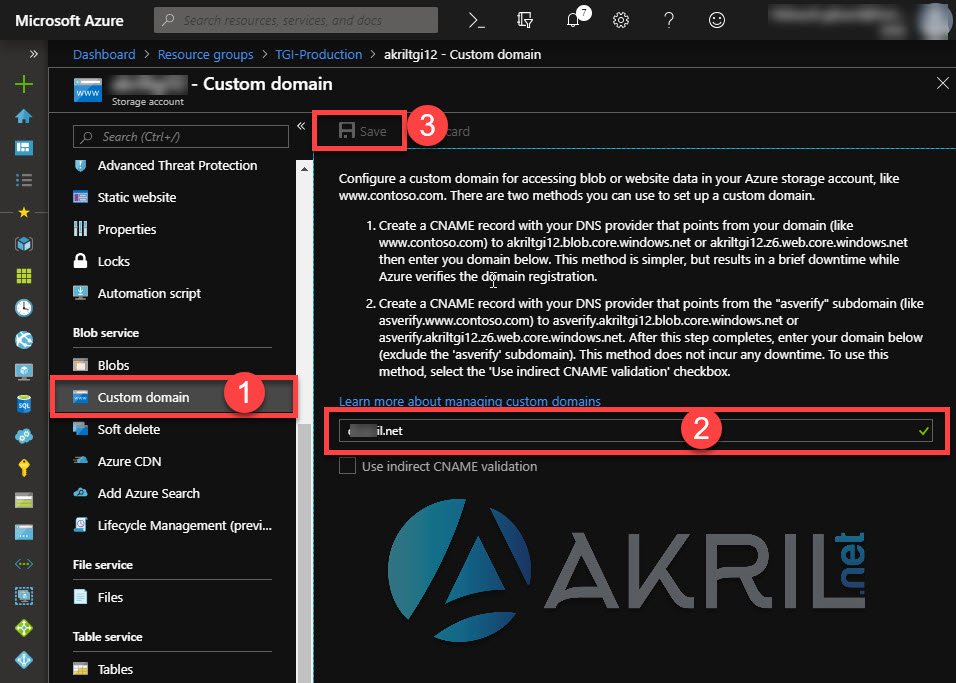The width and height of the screenshot is (956, 683).
Task: Go to TGI-Production breadcrumb link
Action: [319, 54]
